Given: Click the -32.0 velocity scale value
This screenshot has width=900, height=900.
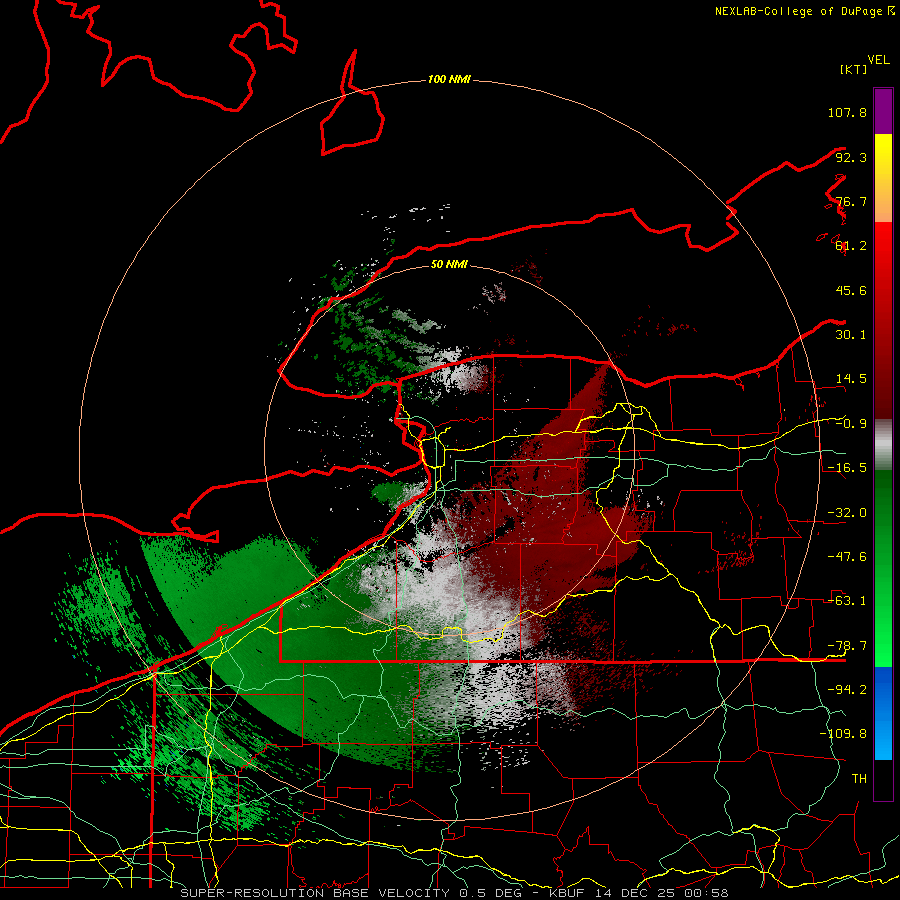Looking at the screenshot, I should point(847,513).
